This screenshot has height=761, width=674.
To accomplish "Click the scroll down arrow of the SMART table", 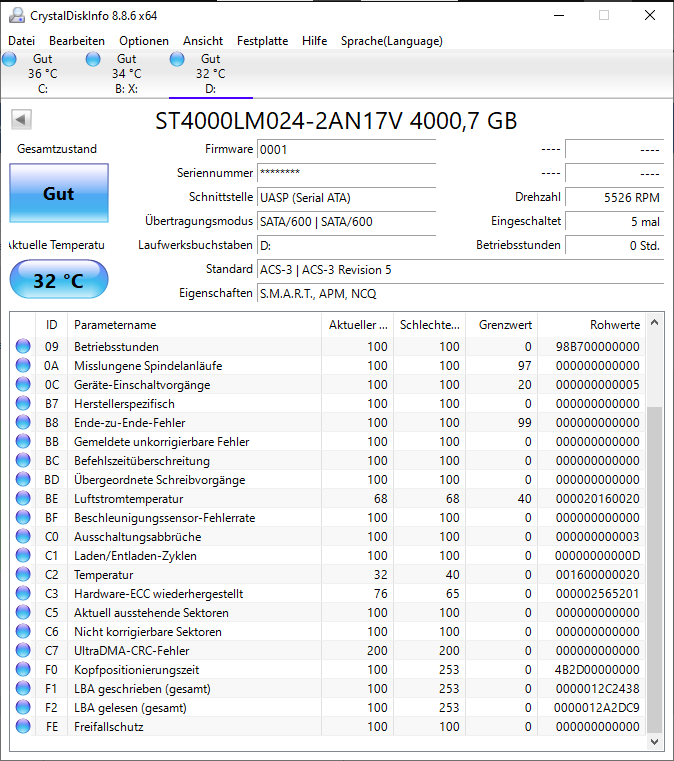I will tap(654, 742).
